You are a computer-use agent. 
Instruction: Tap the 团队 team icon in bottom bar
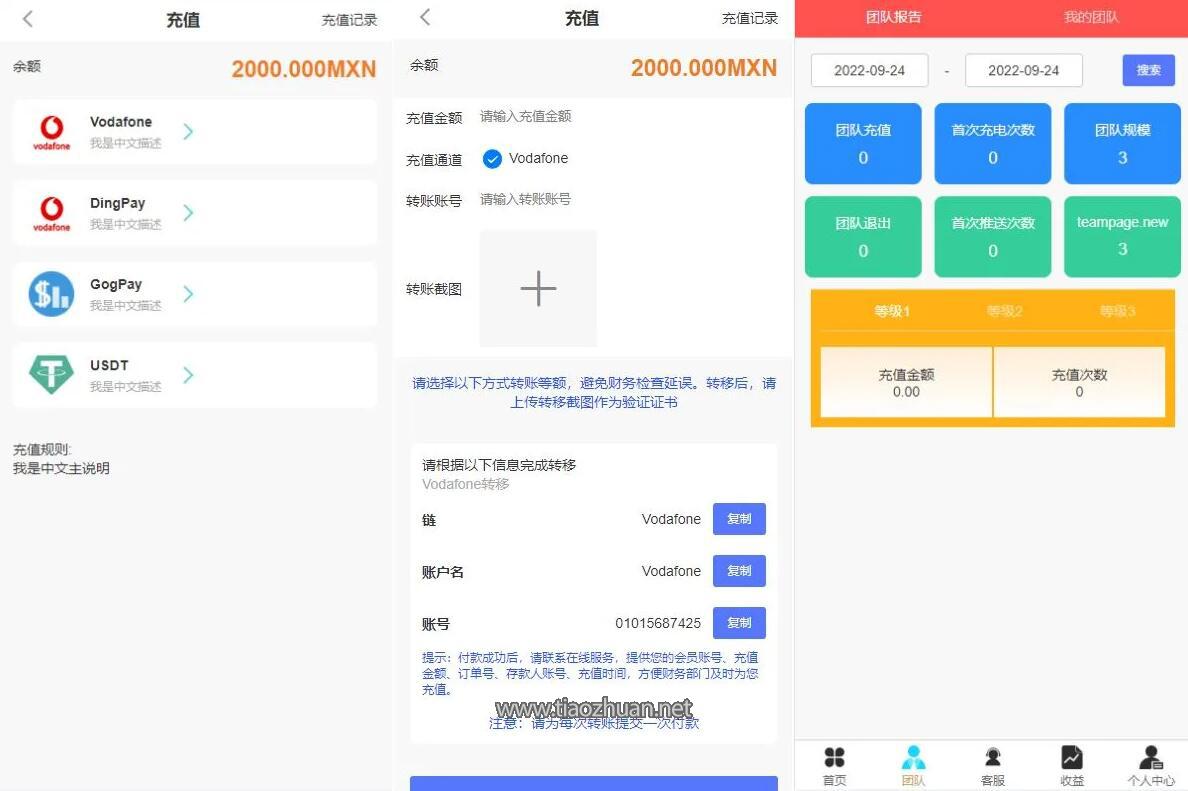[x=913, y=759]
